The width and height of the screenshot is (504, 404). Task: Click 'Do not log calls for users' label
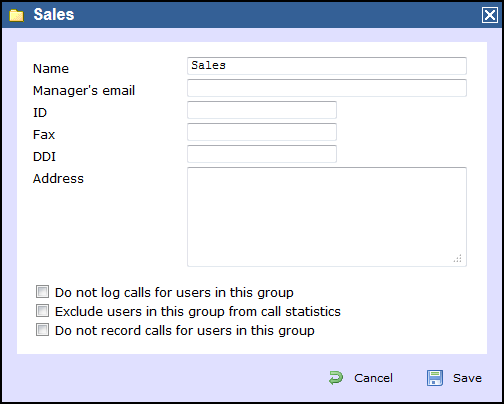click(174, 293)
